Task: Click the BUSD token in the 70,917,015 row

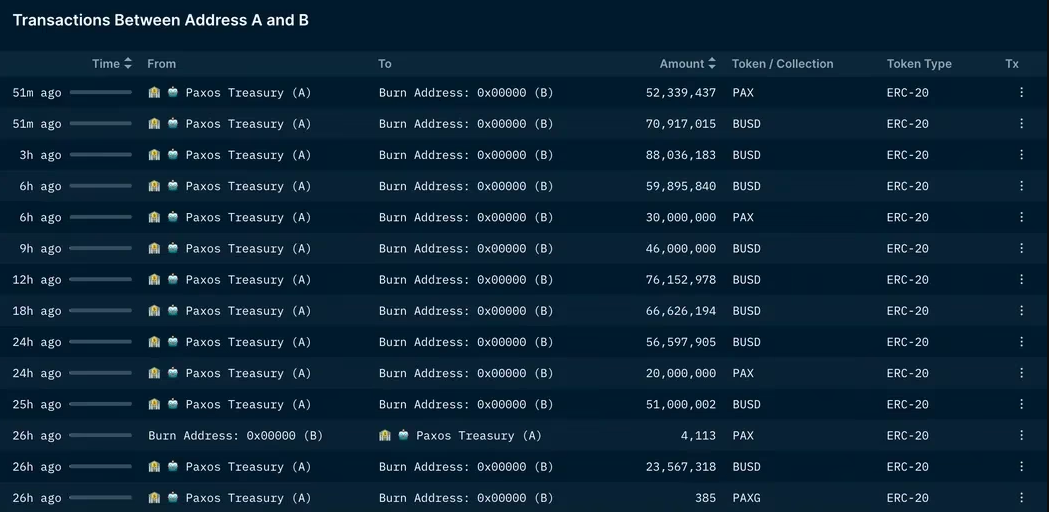Action: [x=746, y=124]
